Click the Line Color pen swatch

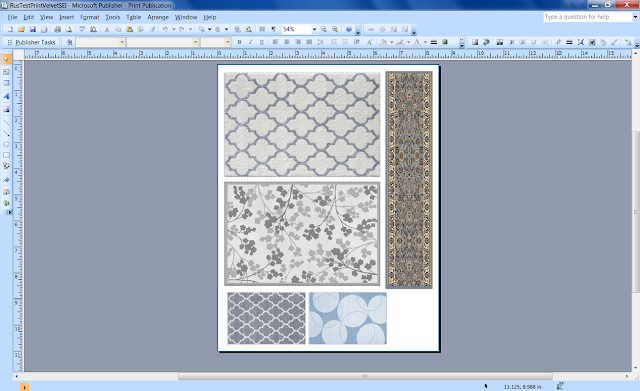(400, 42)
